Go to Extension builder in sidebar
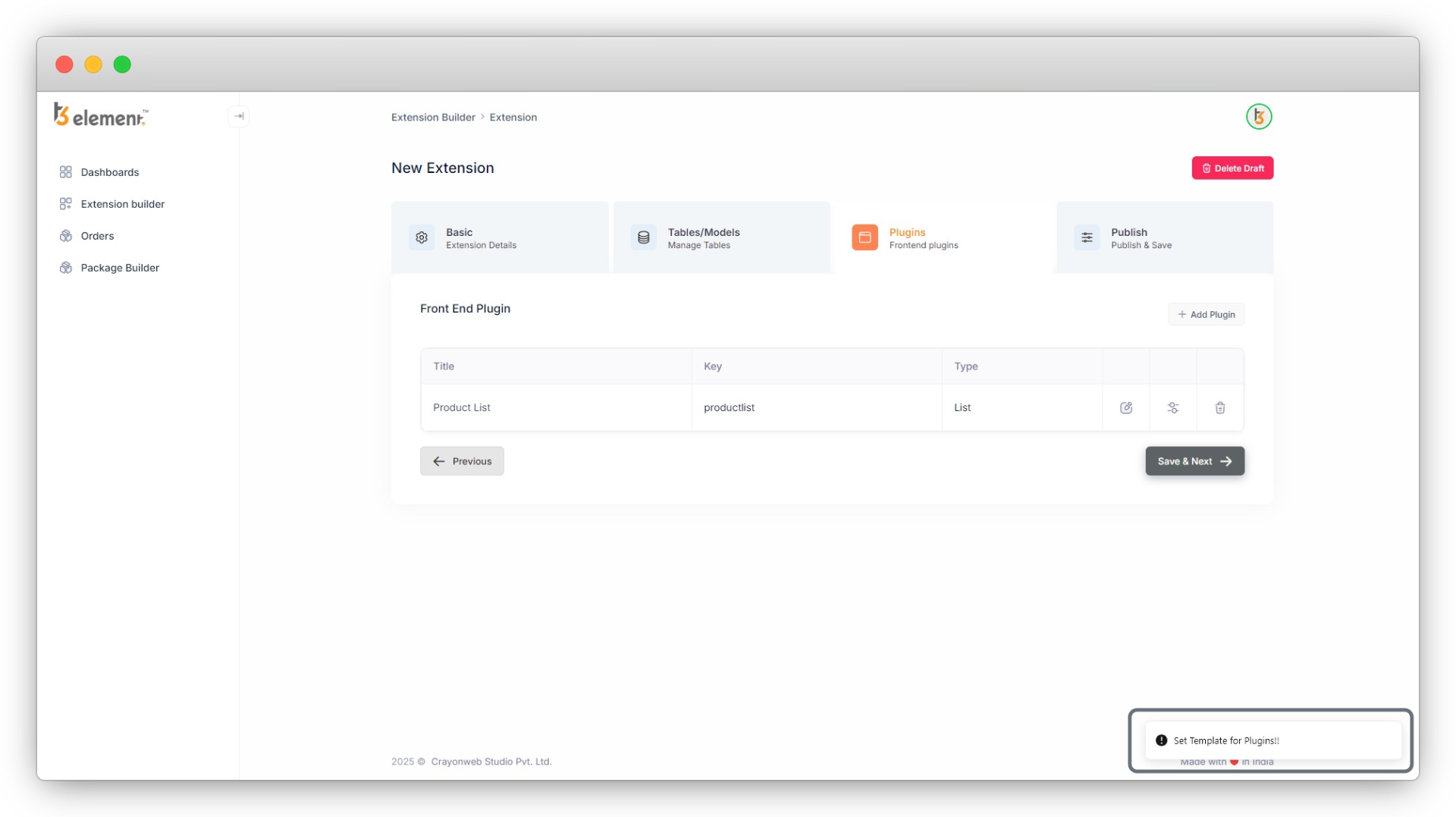The image size is (1456, 817). 122,204
